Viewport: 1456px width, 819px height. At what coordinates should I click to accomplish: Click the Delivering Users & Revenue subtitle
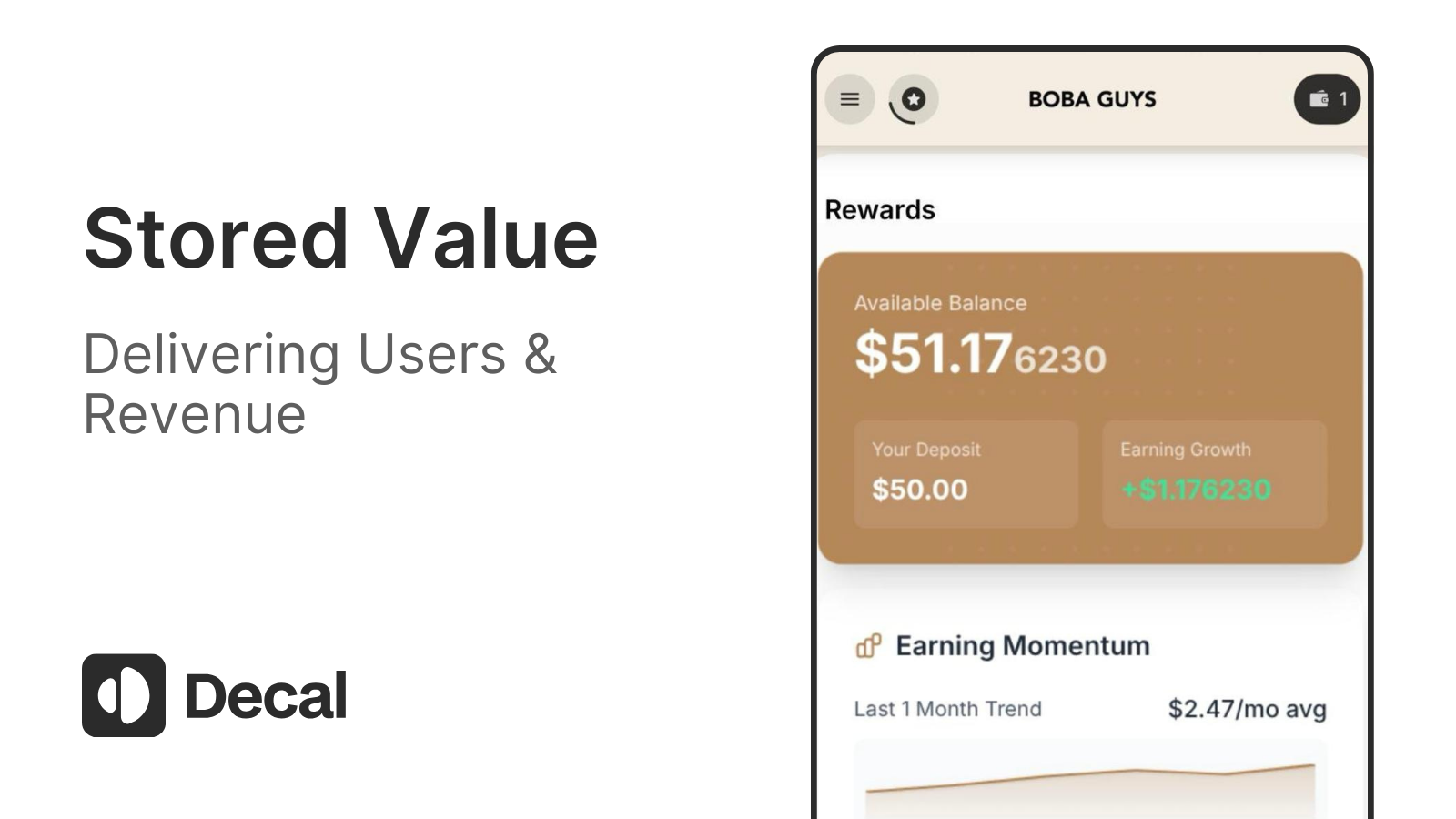point(319,383)
